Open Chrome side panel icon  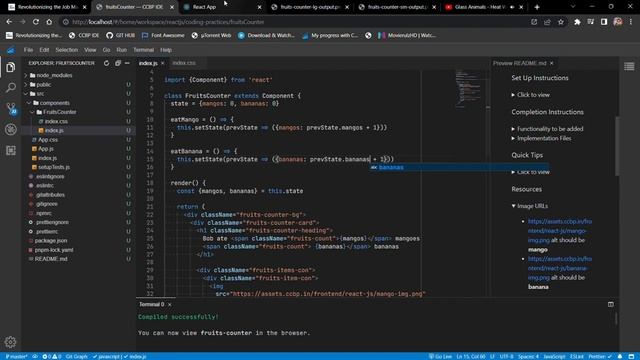pyautogui.click(x=604, y=22)
